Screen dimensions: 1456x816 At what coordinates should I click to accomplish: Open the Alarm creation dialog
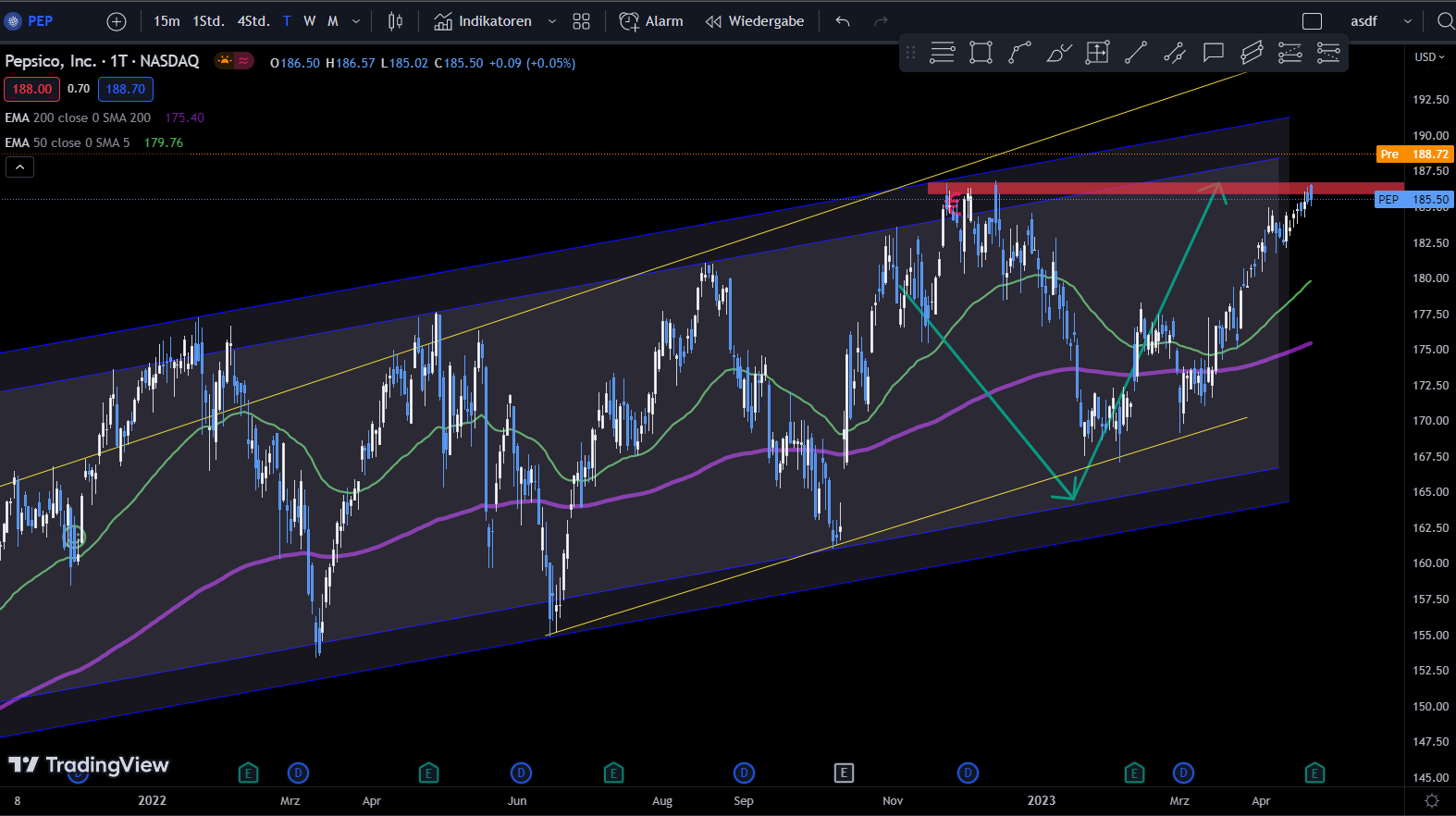click(x=651, y=21)
